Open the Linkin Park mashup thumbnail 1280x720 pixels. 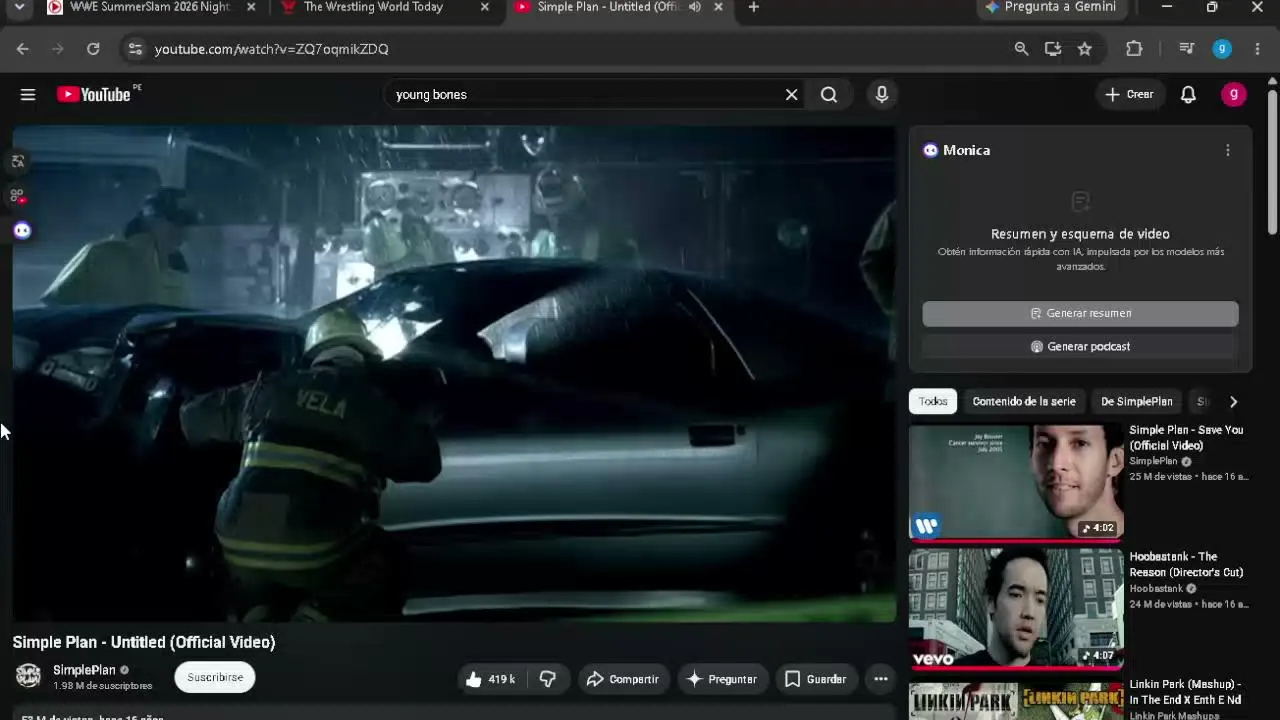1016,700
